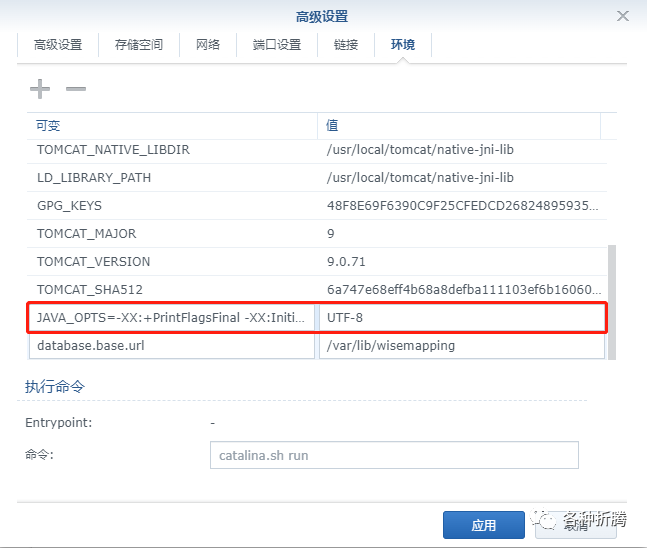Open the 链接 tab
The image size is (647, 548).
tap(346, 45)
